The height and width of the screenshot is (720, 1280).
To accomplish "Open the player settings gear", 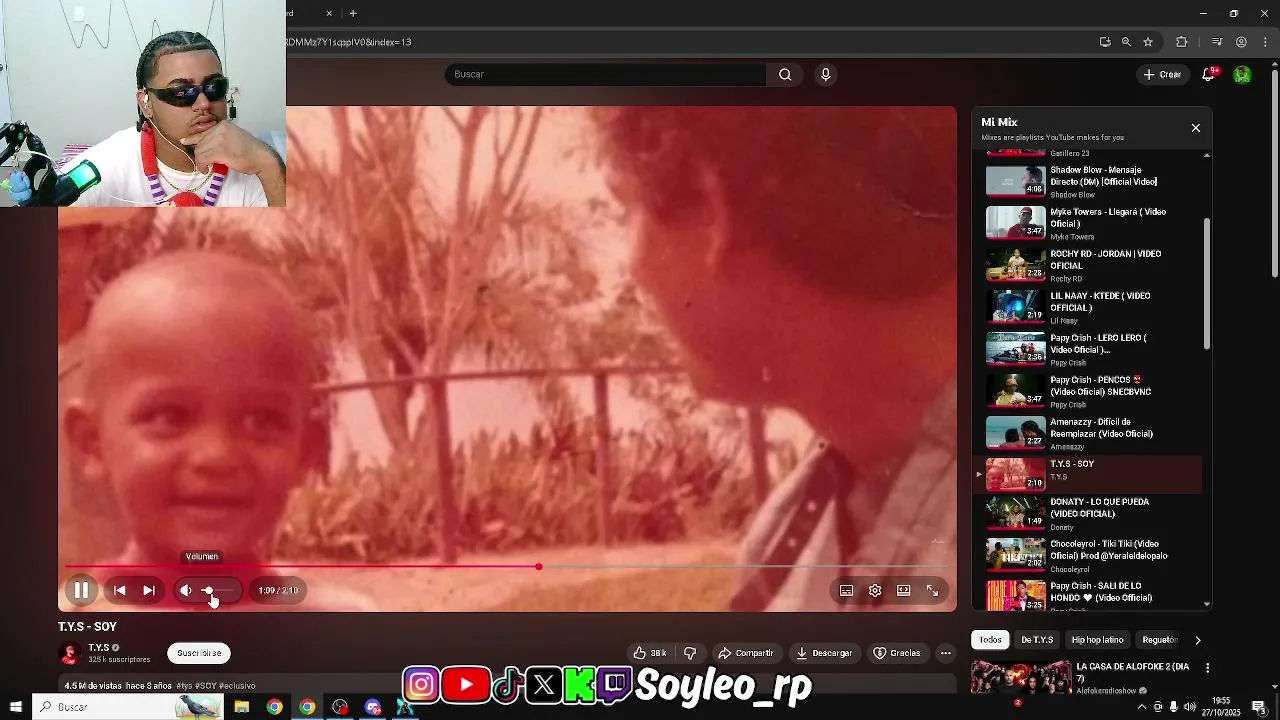I will (x=875, y=590).
